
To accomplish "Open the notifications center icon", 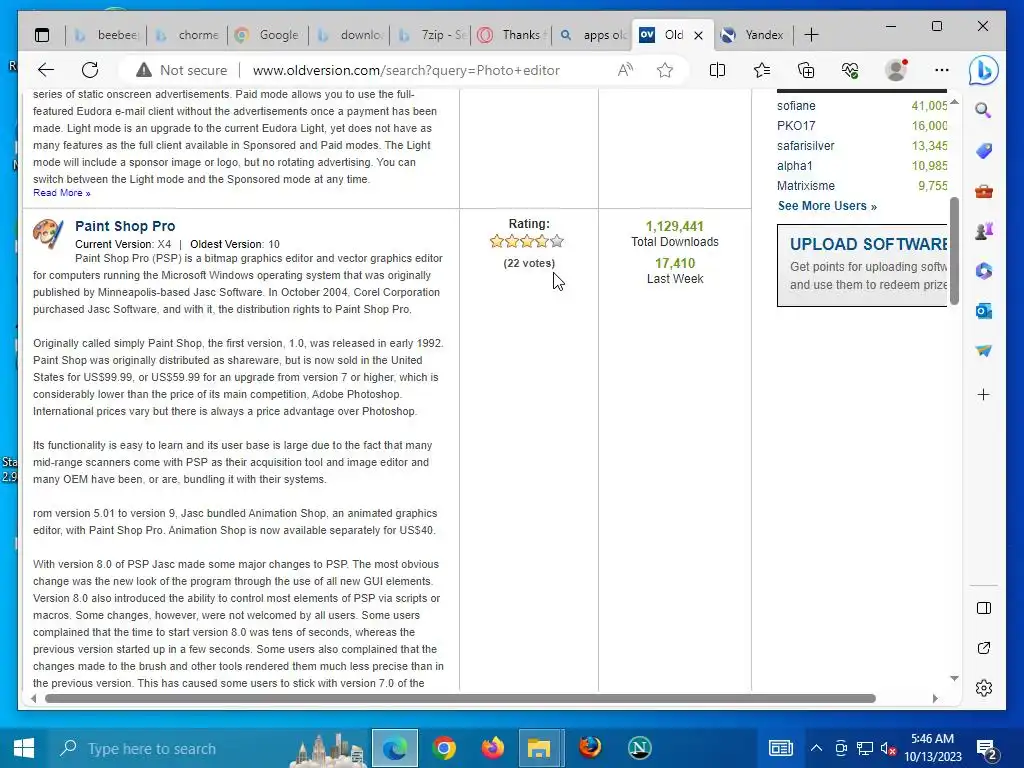I will (986, 750).
